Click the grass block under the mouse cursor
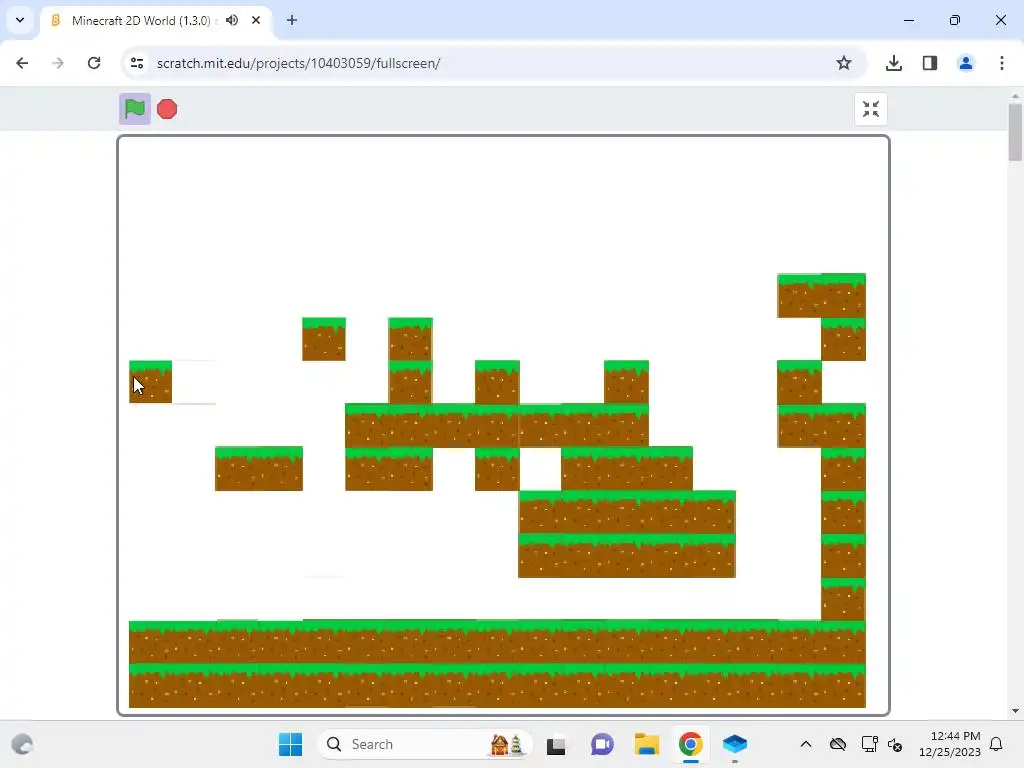 [150, 382]
